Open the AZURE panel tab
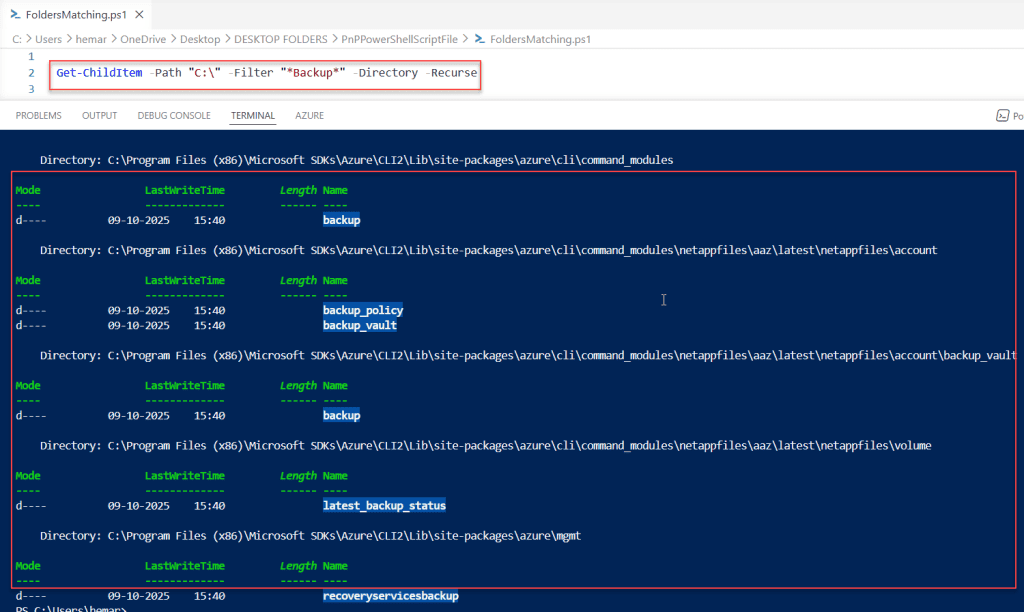1024x612 pixels. (x=310, y=116)
